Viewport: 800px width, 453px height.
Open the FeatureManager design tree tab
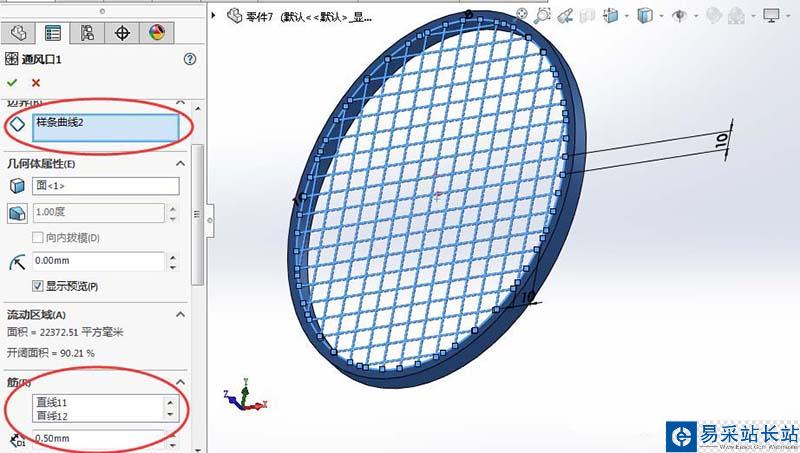(18, 33)
